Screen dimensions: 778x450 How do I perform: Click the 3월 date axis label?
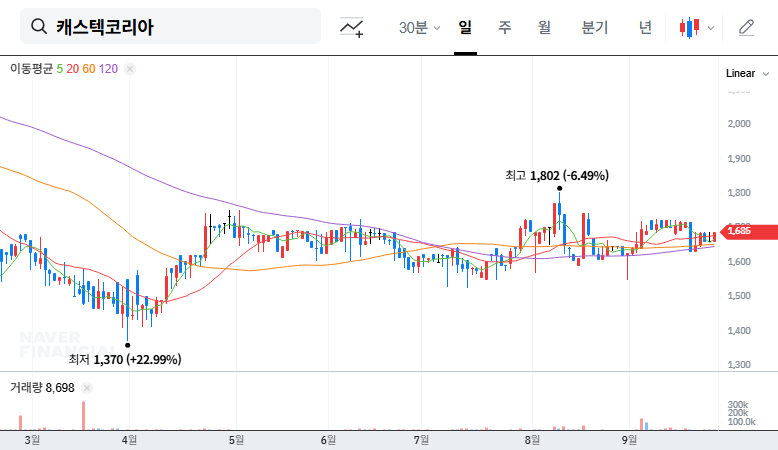[32, 440]
